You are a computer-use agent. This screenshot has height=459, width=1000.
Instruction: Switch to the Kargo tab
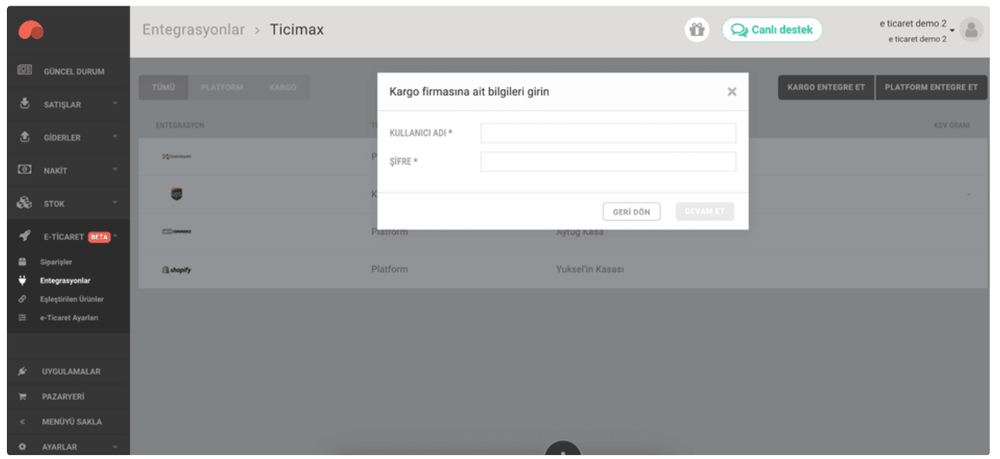point(282,88)
